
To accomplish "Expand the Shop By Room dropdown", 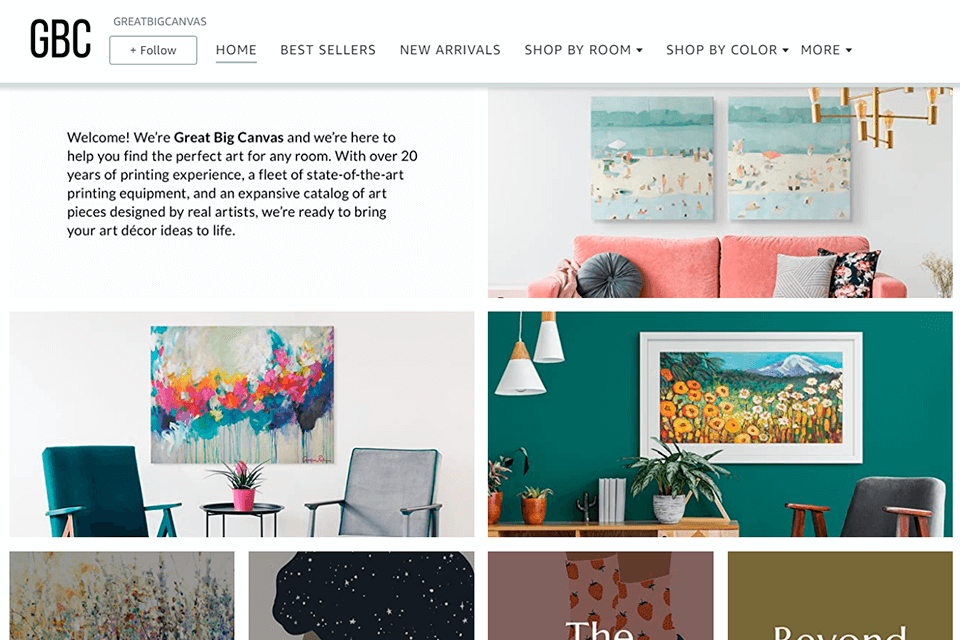I will coord(583,50).
